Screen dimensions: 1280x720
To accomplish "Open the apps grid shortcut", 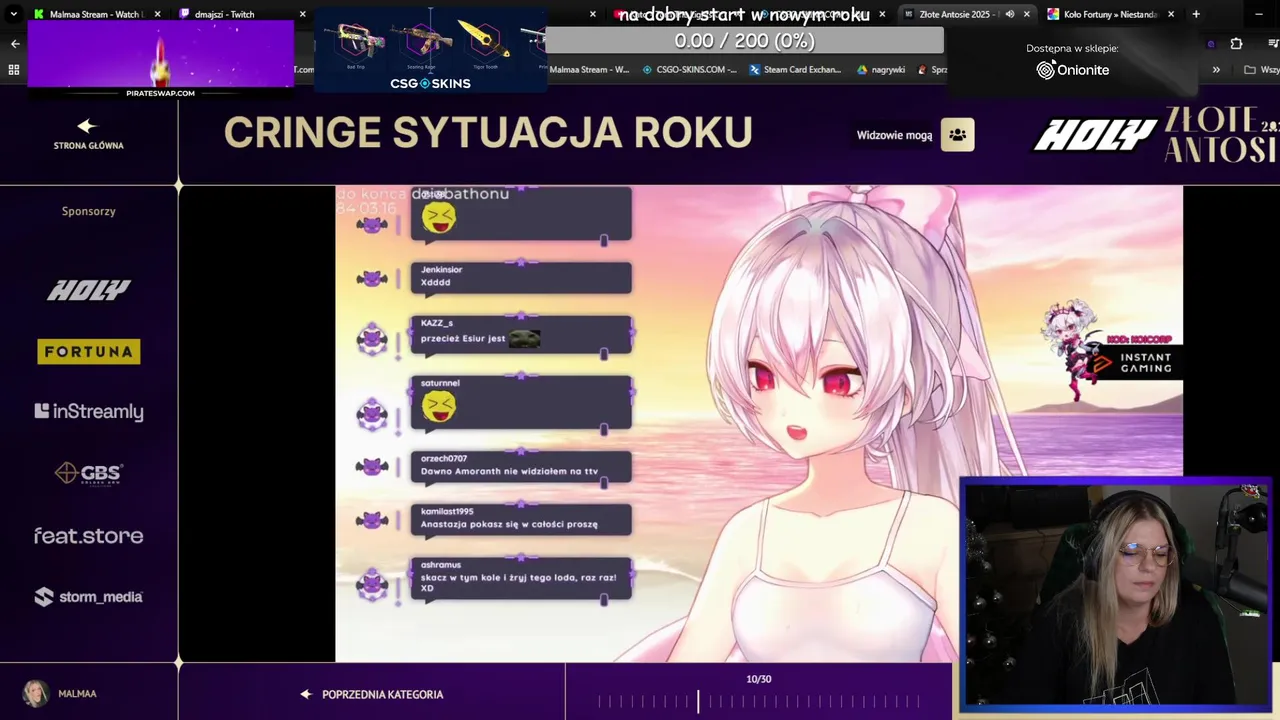I will click(14, 70).
